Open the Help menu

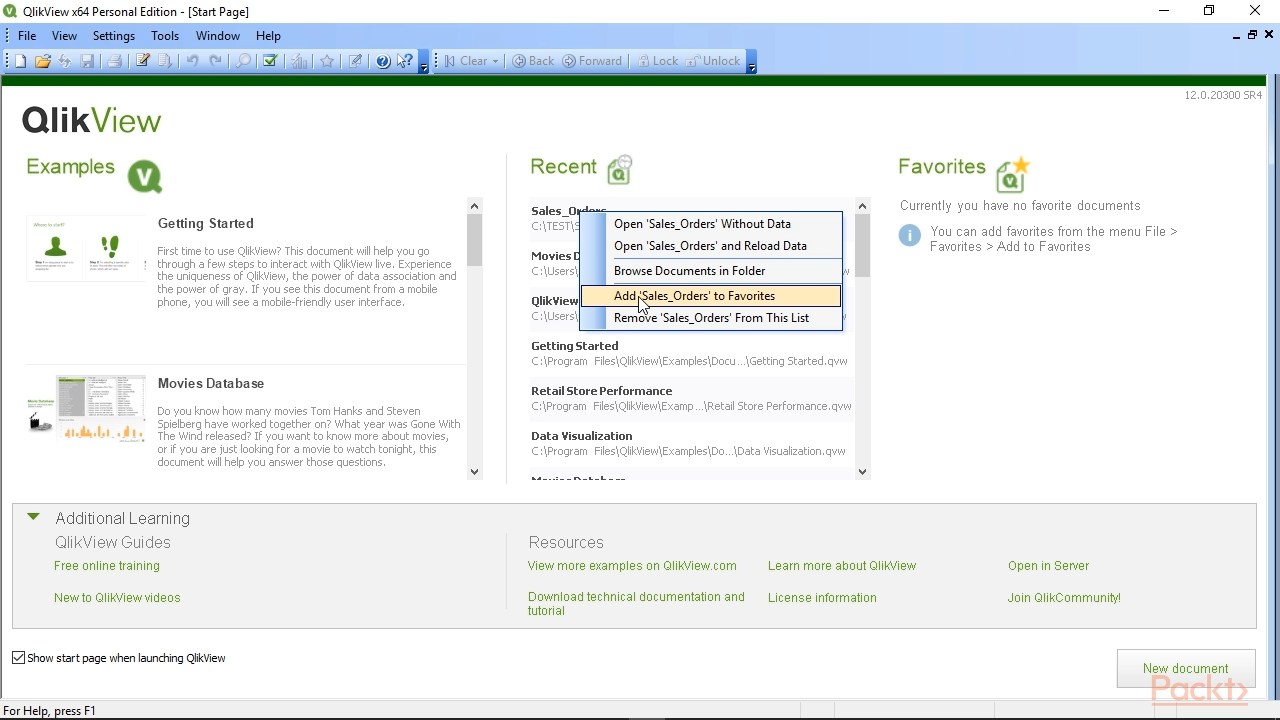pyautogui.click(x=268, y=35)
